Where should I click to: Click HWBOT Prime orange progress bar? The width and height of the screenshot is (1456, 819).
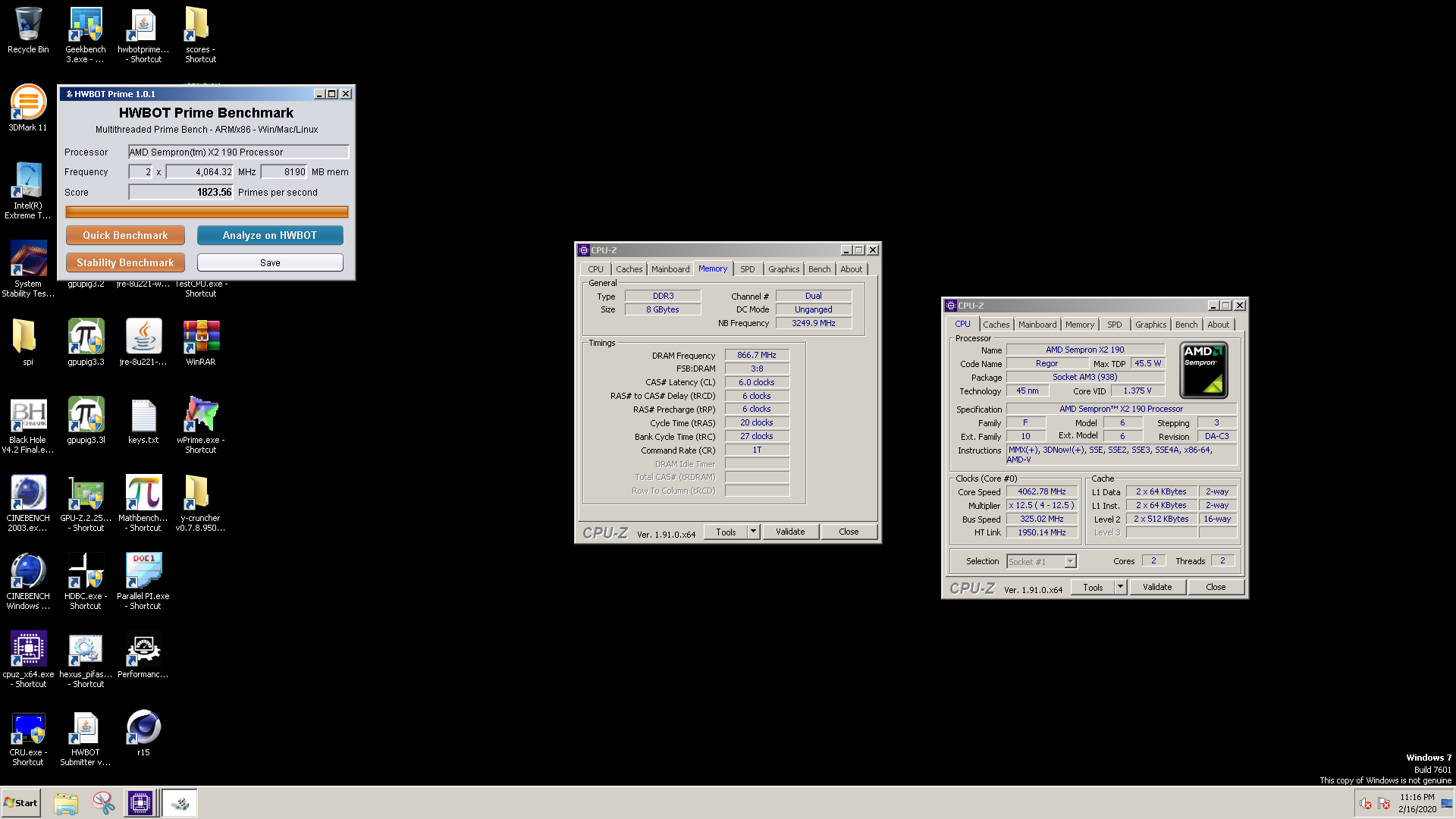[x=206, y=212]
